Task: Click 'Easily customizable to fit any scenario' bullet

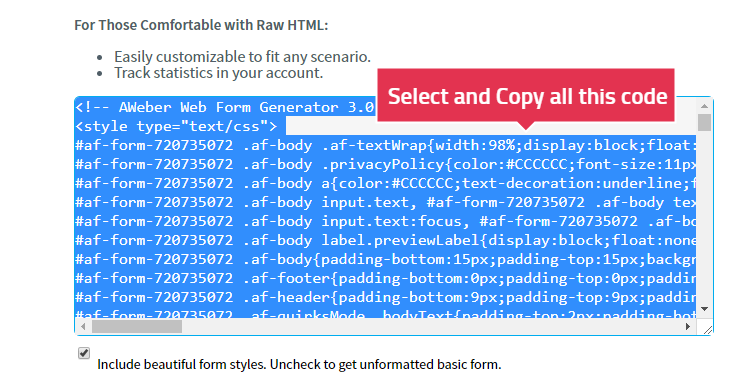Action: [x=242, y=57]
